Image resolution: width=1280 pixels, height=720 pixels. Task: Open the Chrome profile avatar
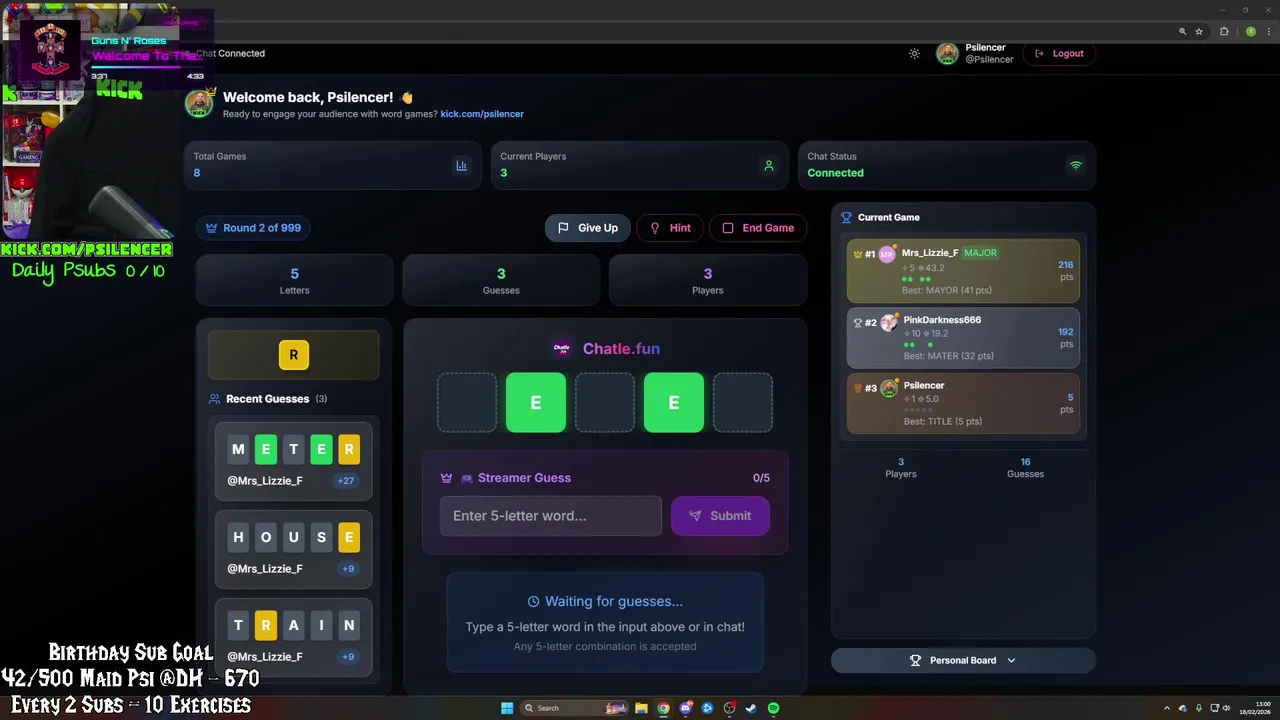[1250, 31]
